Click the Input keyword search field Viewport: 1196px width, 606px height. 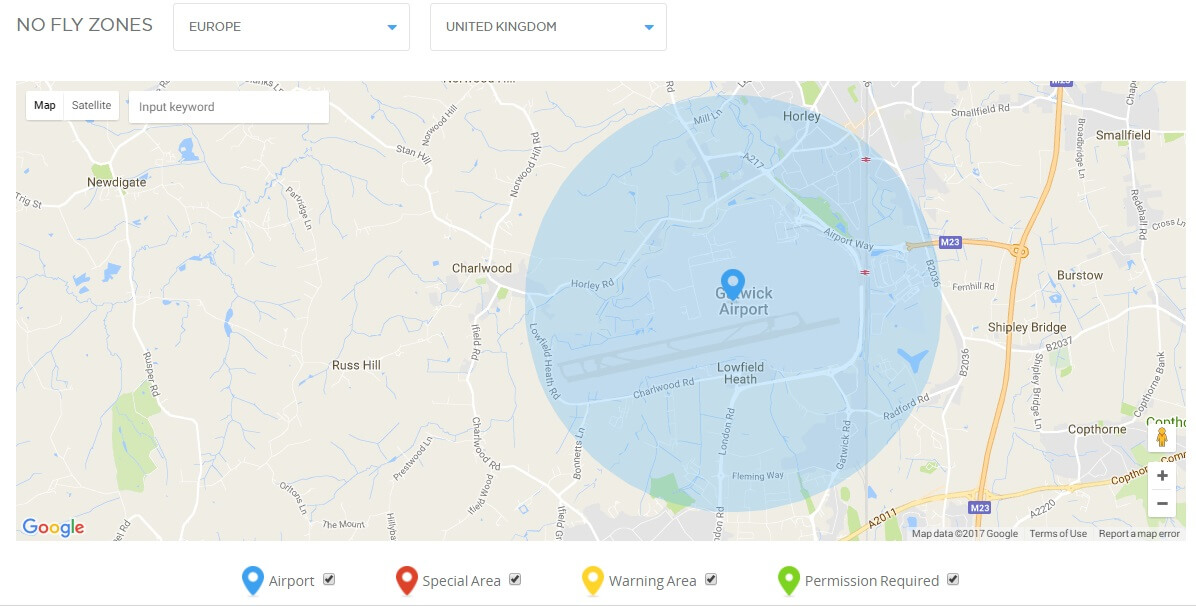[x=229, y=107]
